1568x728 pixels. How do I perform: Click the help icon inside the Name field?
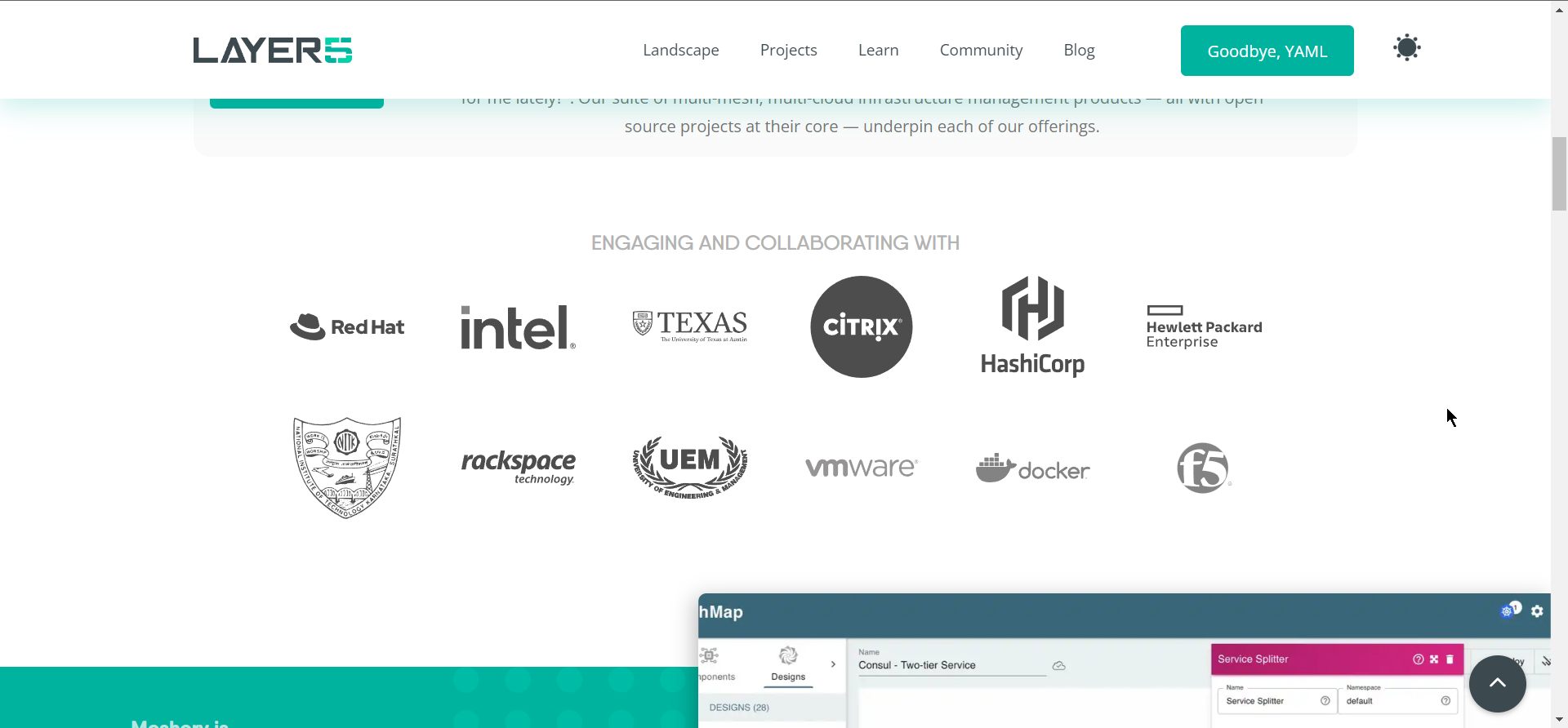pos(1325,701)
